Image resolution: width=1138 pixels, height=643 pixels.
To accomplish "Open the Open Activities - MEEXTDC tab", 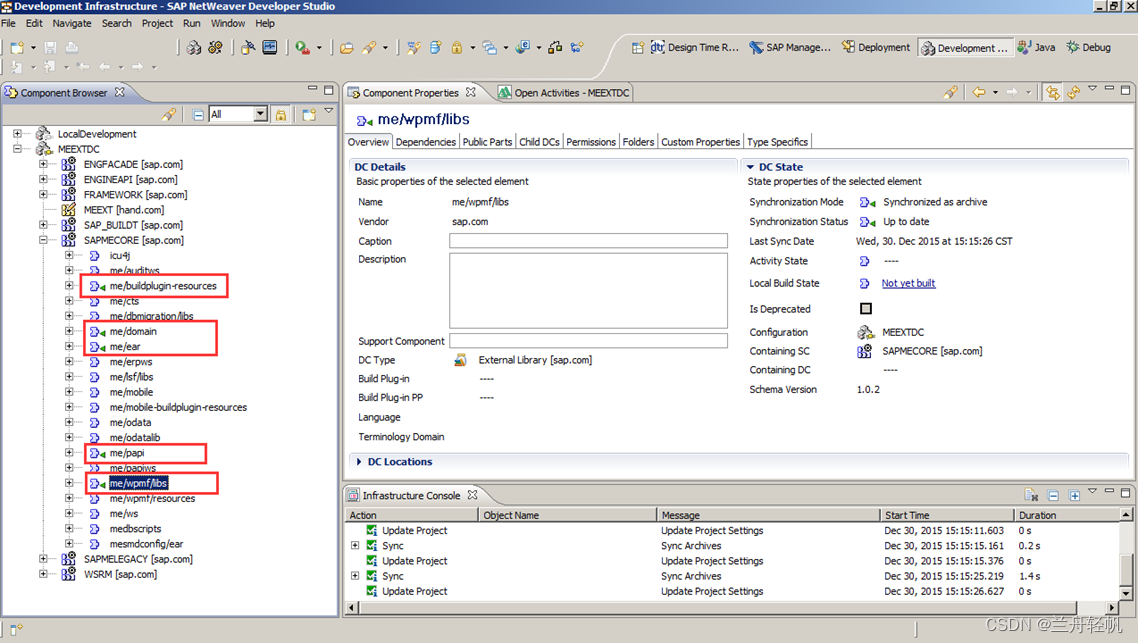I will pos(564,92).
